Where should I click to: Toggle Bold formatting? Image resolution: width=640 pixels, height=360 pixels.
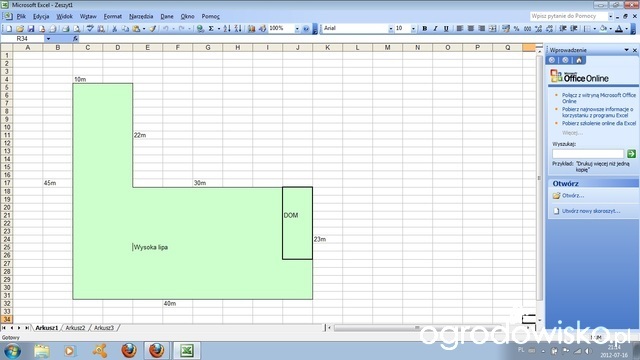coord(424,29)
